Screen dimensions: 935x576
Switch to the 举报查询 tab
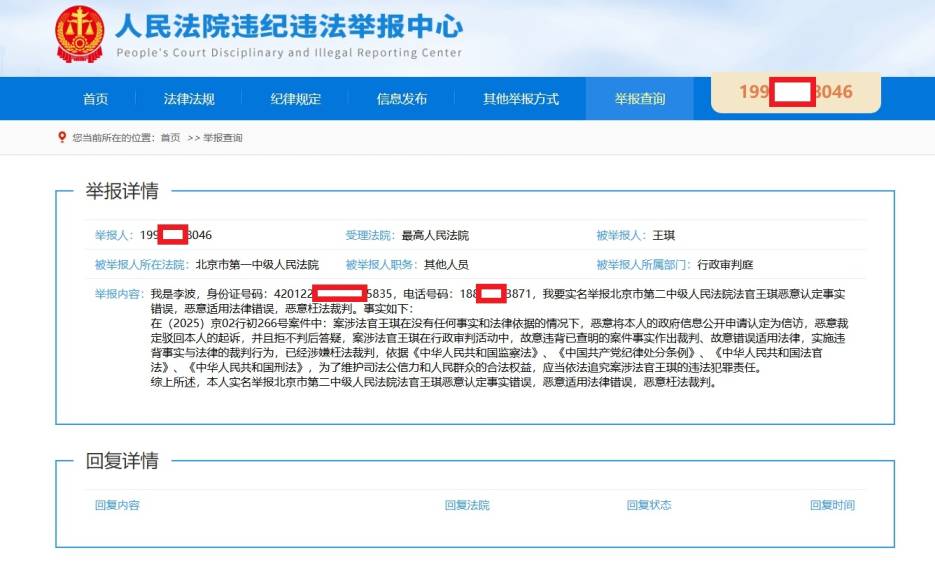coord(640,98)
